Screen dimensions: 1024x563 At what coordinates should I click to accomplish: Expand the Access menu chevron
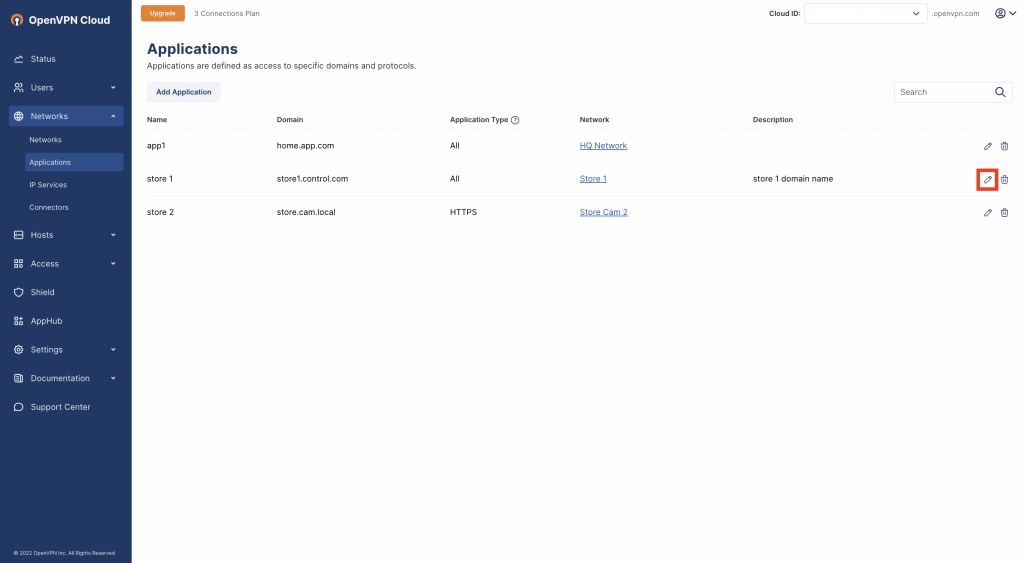113,264
